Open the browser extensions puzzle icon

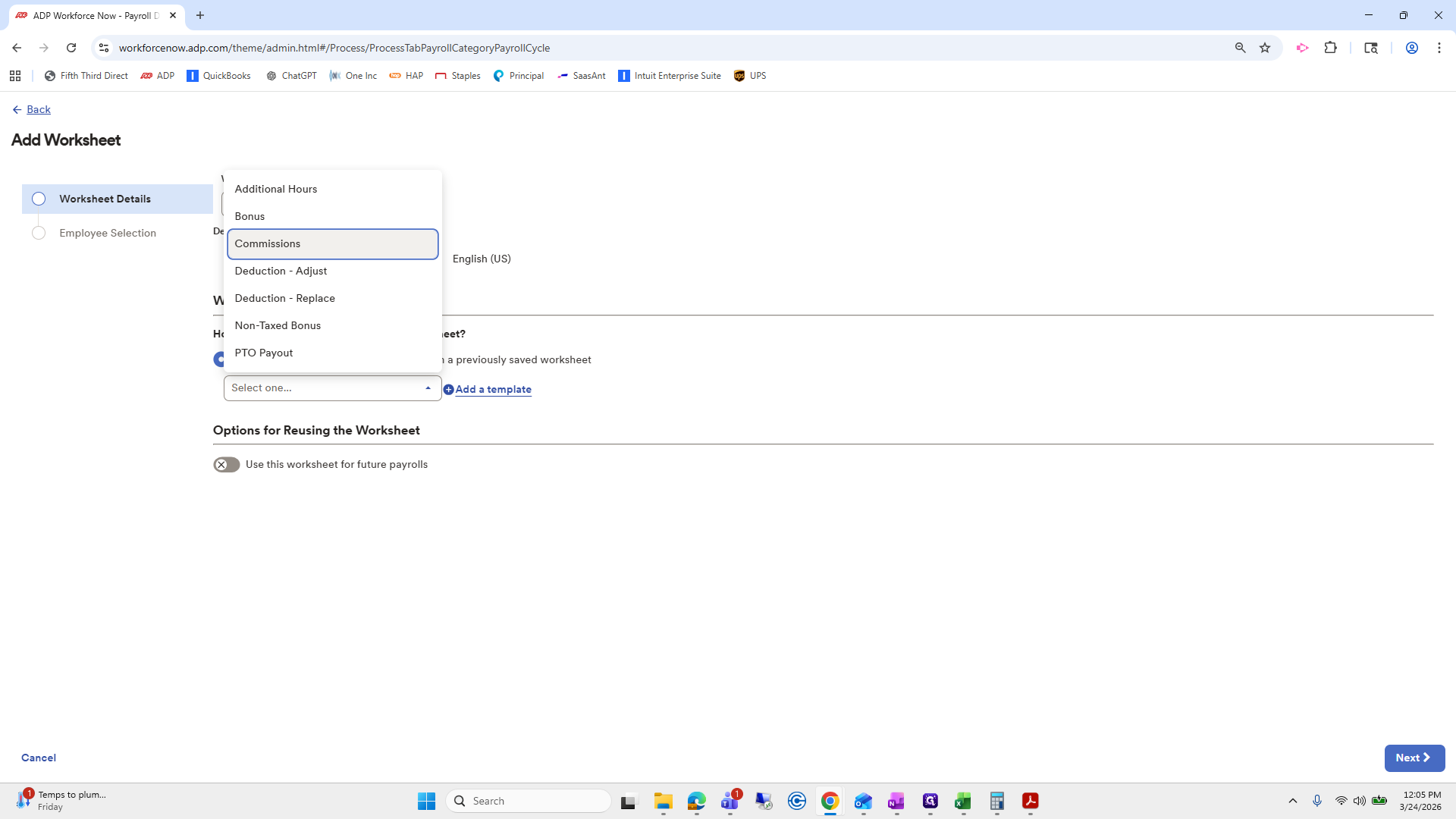point(1330,48)
